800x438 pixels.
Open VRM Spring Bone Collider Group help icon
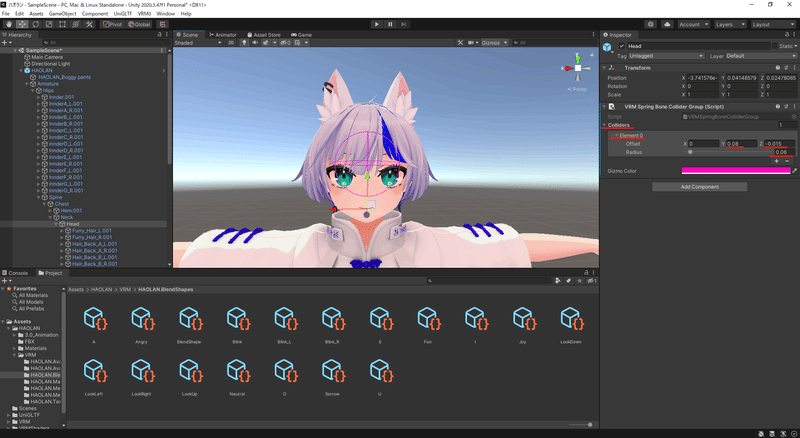pos(778,107)
